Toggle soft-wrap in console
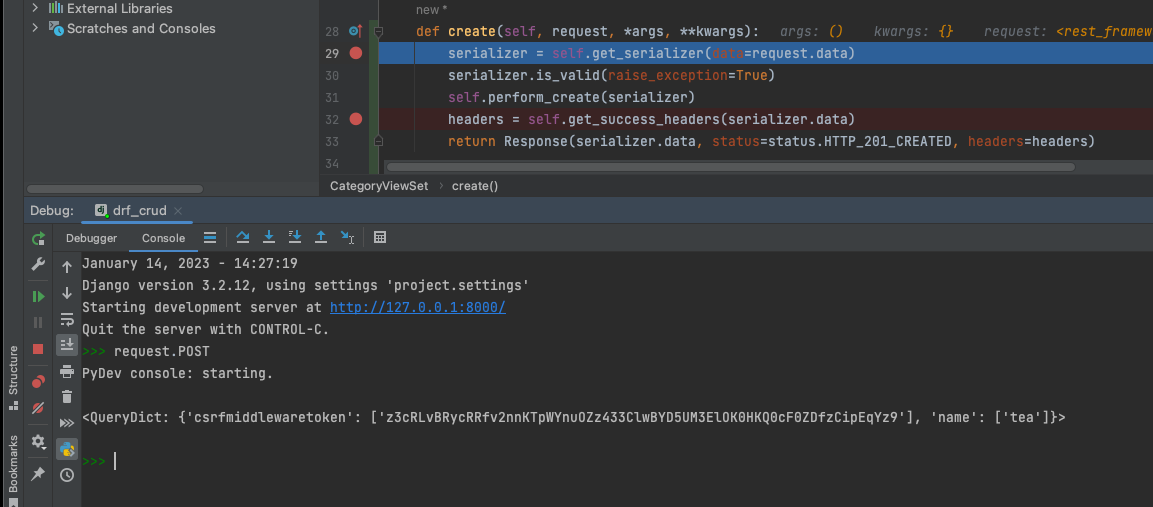 coord(67,319)
